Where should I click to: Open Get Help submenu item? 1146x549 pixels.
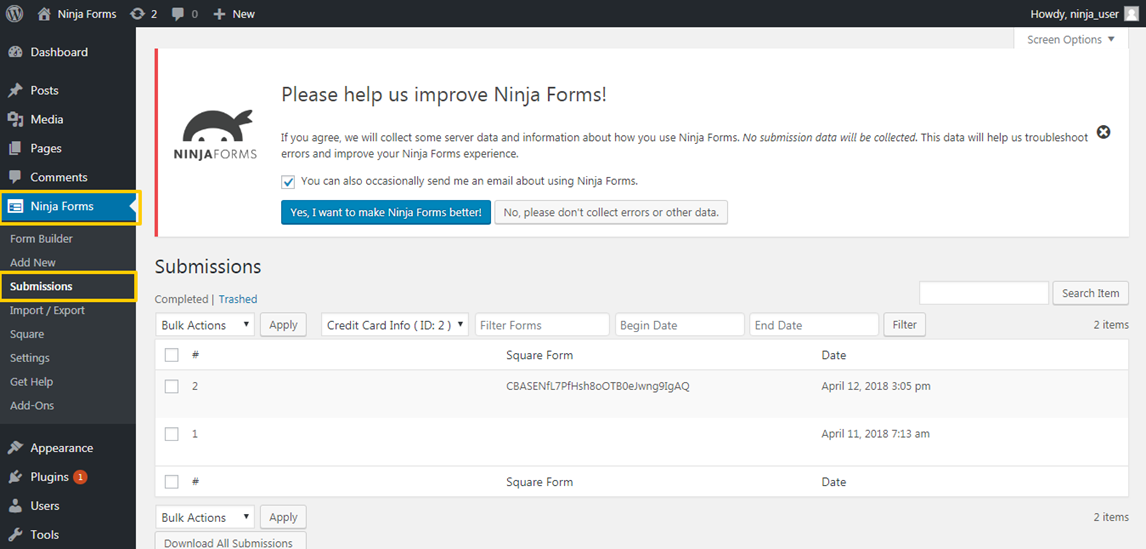(31, 382)
